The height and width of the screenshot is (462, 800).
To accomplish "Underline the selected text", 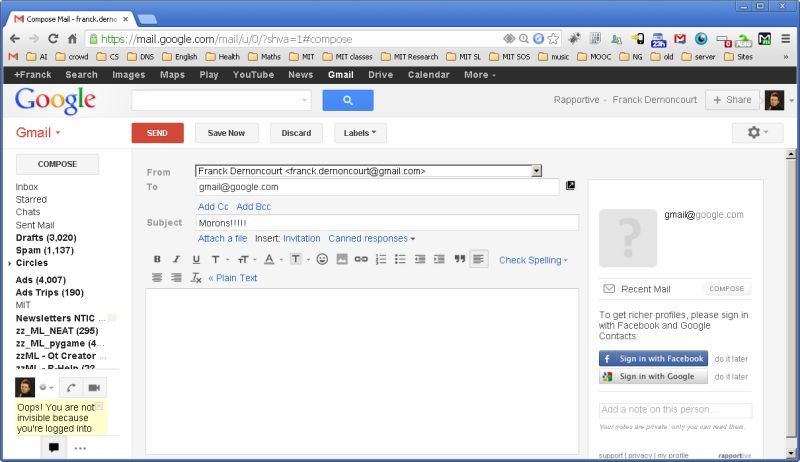I will pos(196,260).
